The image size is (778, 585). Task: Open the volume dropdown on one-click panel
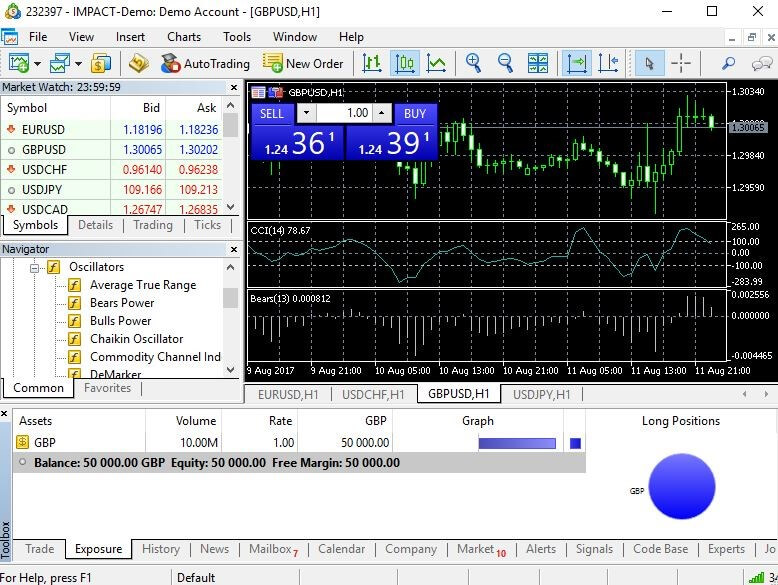(307, 113)
